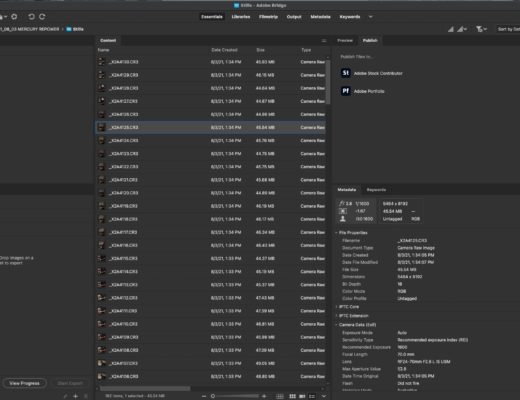The image size is (520, 400).
Task: Select file row _X2A4108.CR3
Action: 211,350
